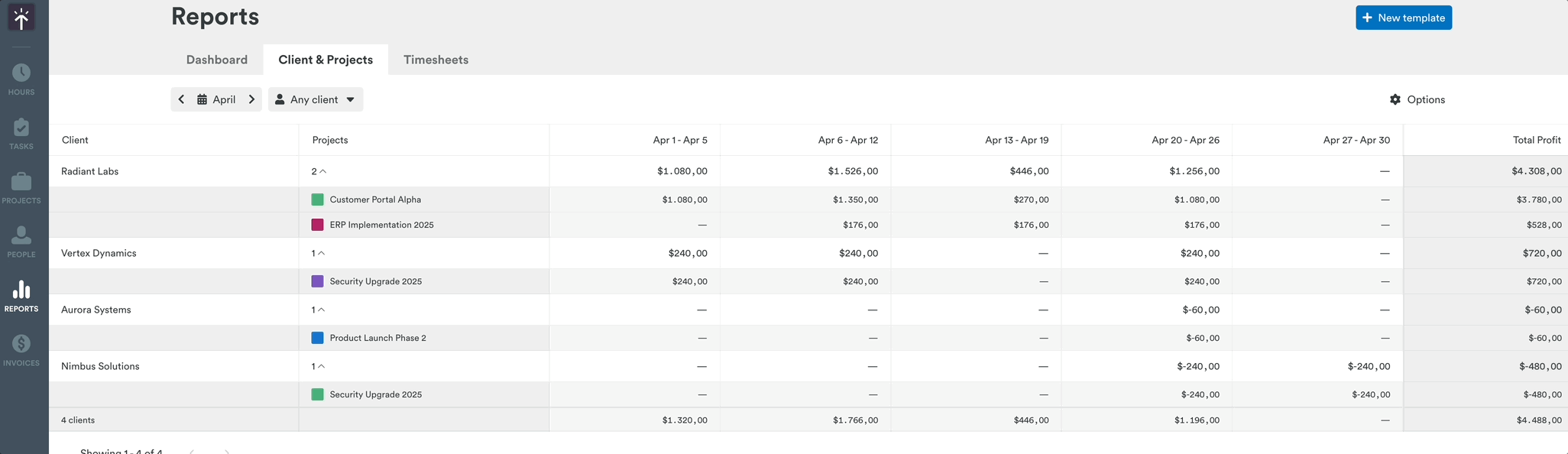Click Radiant Labs Apr 6 - Apr 12 value $1.526,00
This screenshot has width=1568, height=454.
coord(853,171)
